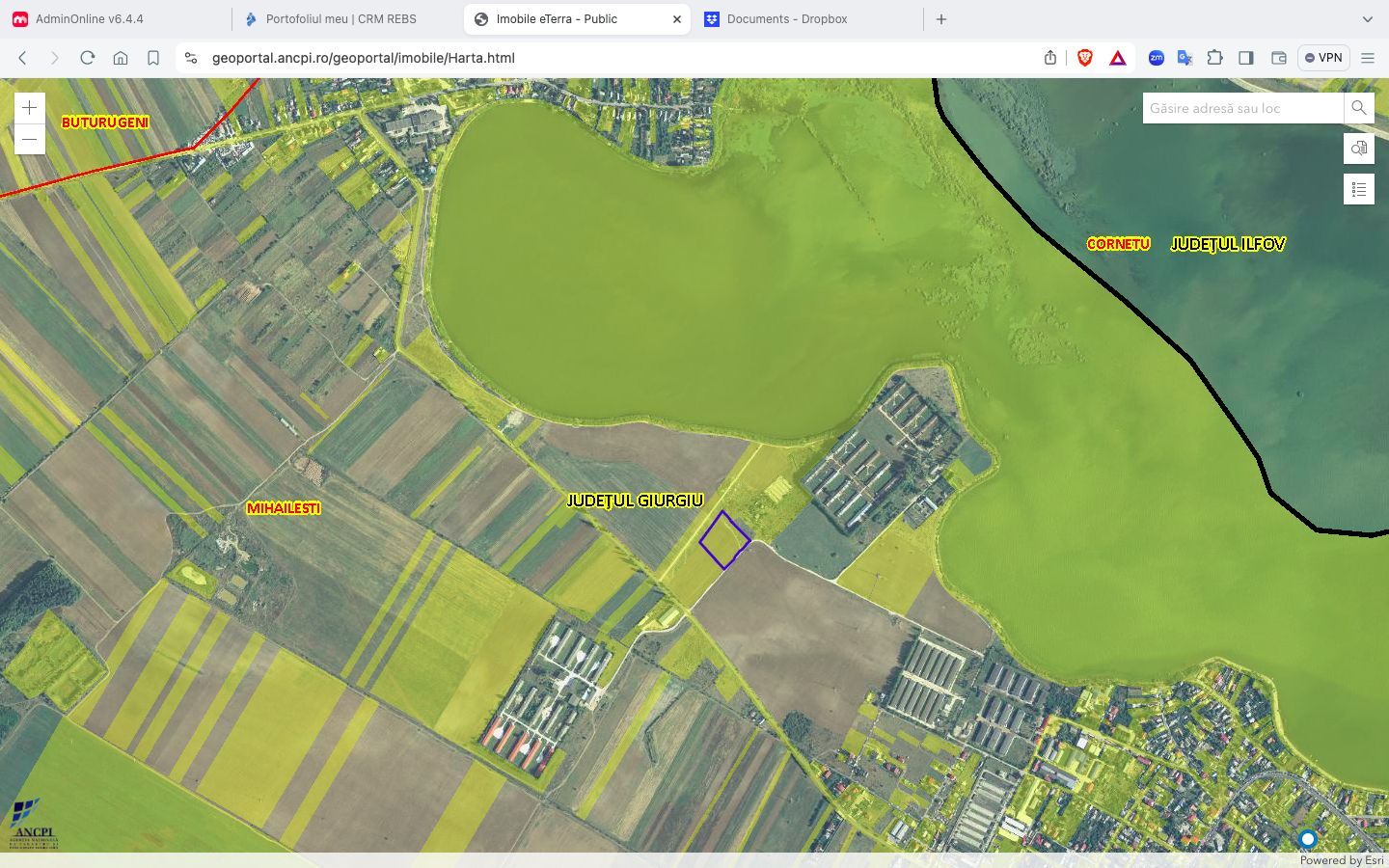Open the Brave Rewards triangle icon
The height and width of the screenshot is (868, 1389).
tap(1117, 58)
